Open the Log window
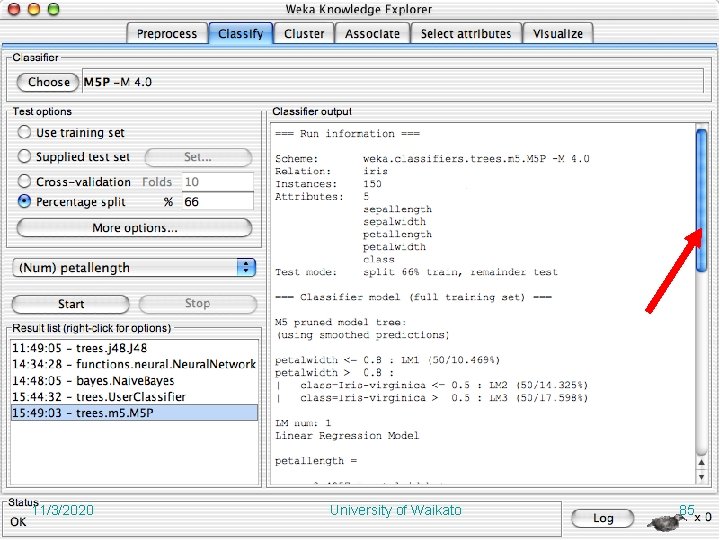720x540 pixels. (602, 518)
